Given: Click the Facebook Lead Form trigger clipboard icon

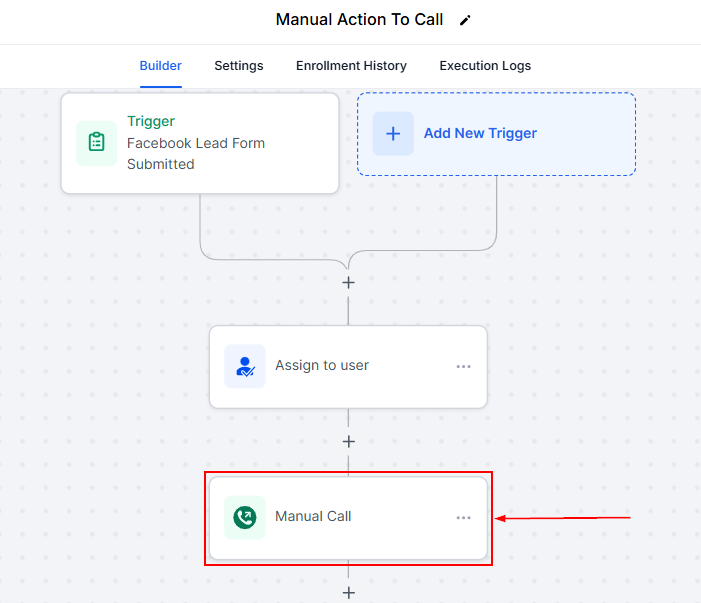Looking at the screenshot, I should click(96, 142).
